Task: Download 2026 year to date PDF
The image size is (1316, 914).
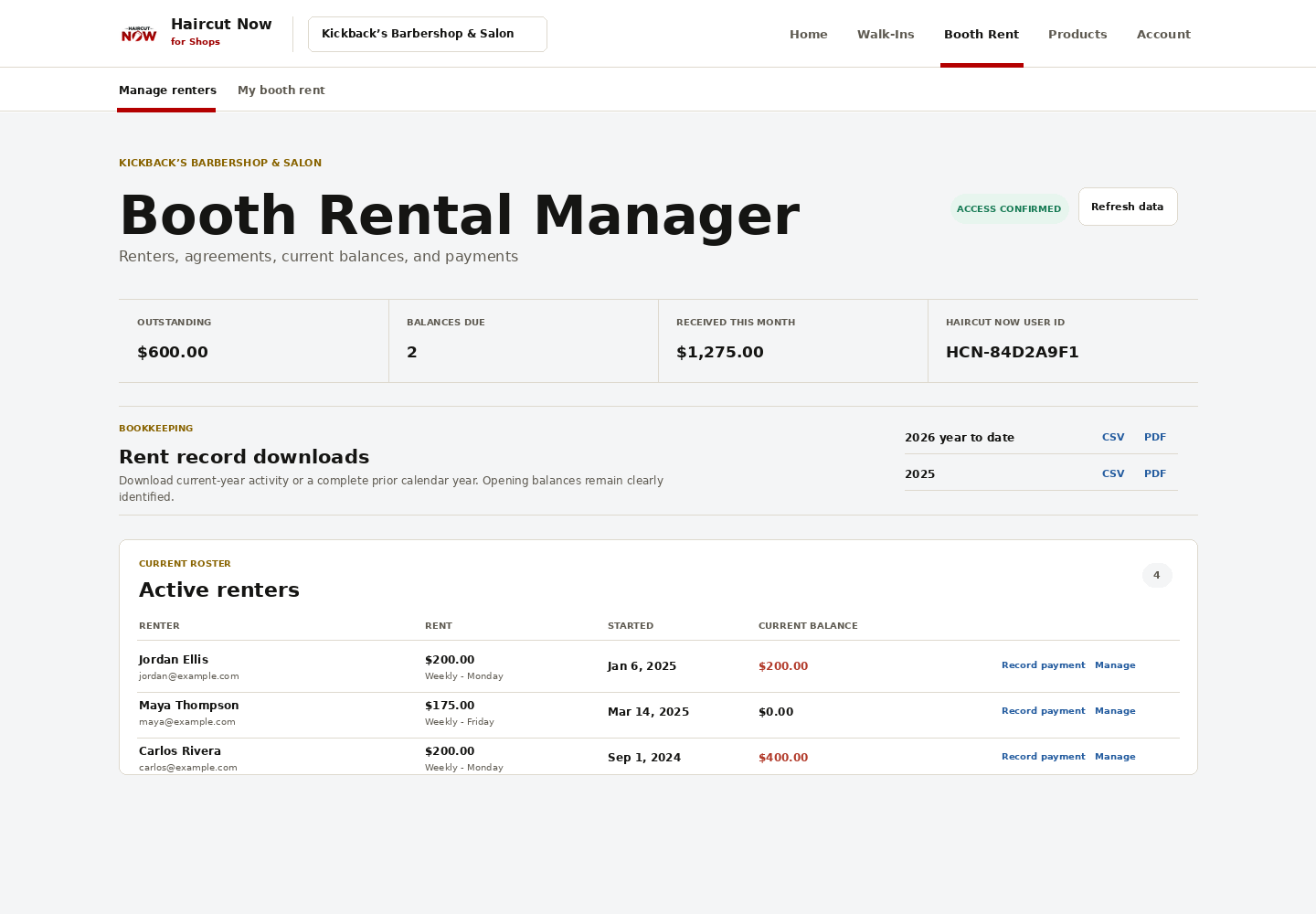Action: pyautogui.click(x=1155, y=437)
